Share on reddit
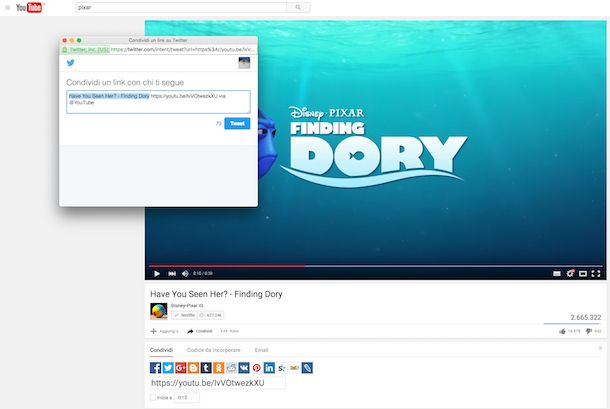610x409 pixels. 231,368
